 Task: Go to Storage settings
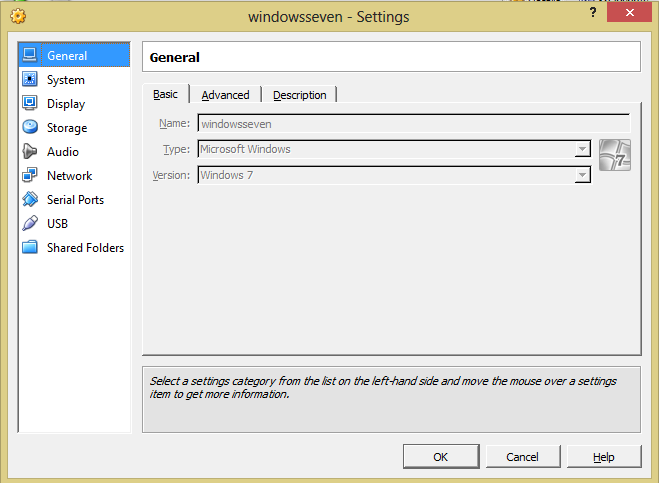pos(74,127)
